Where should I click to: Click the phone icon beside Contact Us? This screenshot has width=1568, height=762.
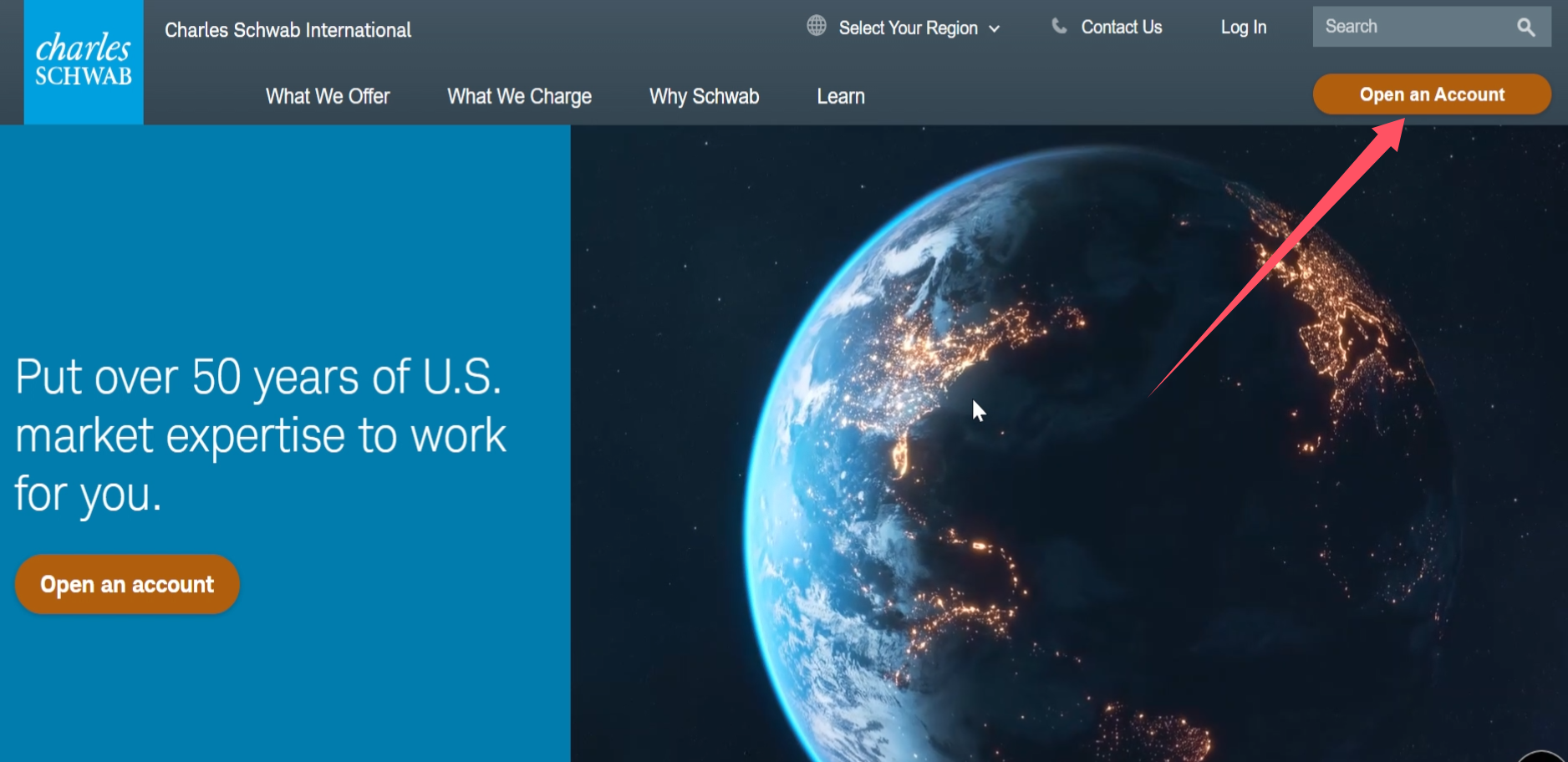tap(1059, 26)
